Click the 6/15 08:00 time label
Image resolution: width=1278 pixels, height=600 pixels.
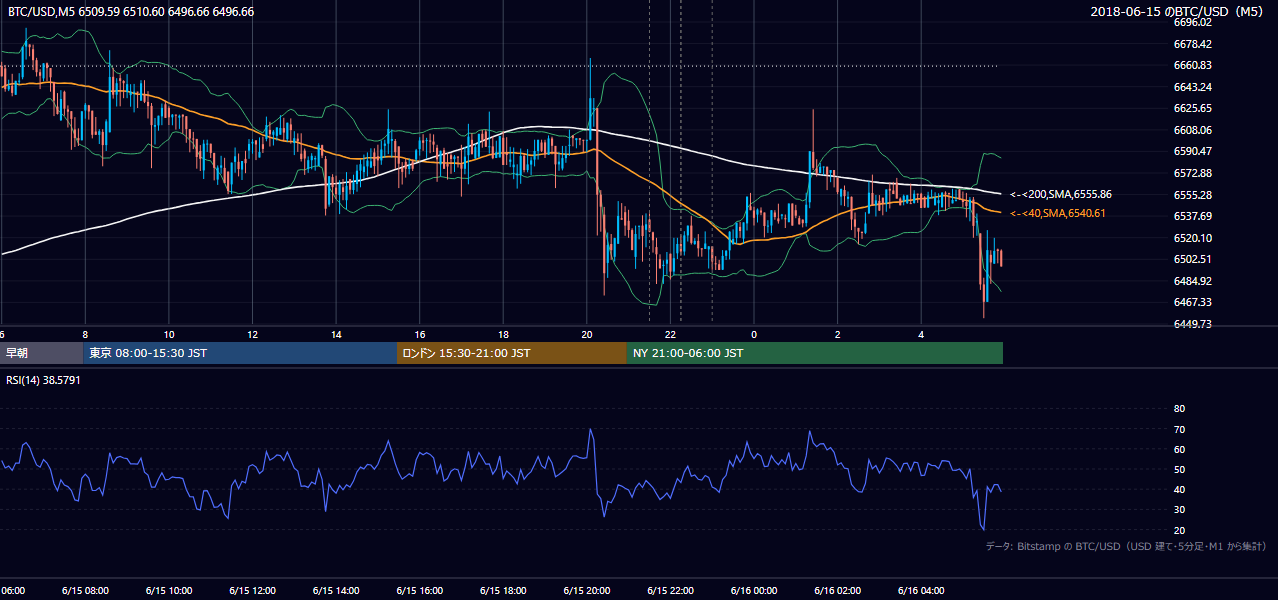click(x=84, y=591)
